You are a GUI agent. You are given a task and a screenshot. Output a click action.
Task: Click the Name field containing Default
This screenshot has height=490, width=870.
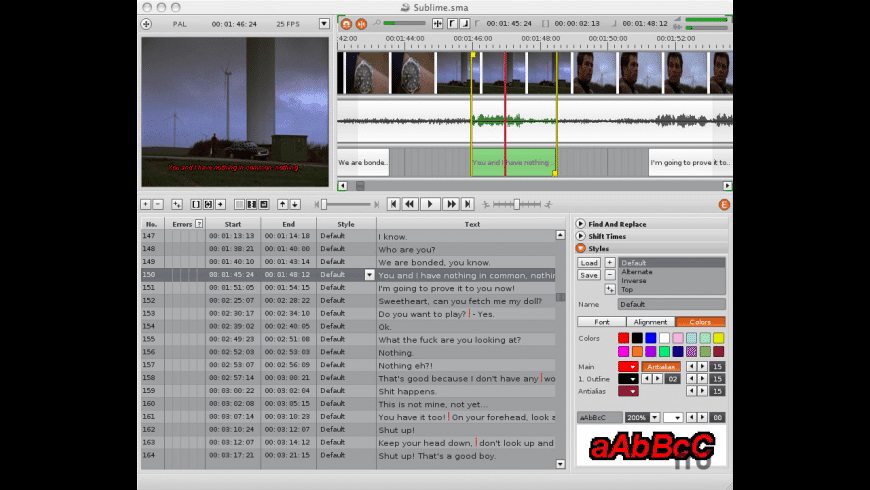[x=671, y=304]
